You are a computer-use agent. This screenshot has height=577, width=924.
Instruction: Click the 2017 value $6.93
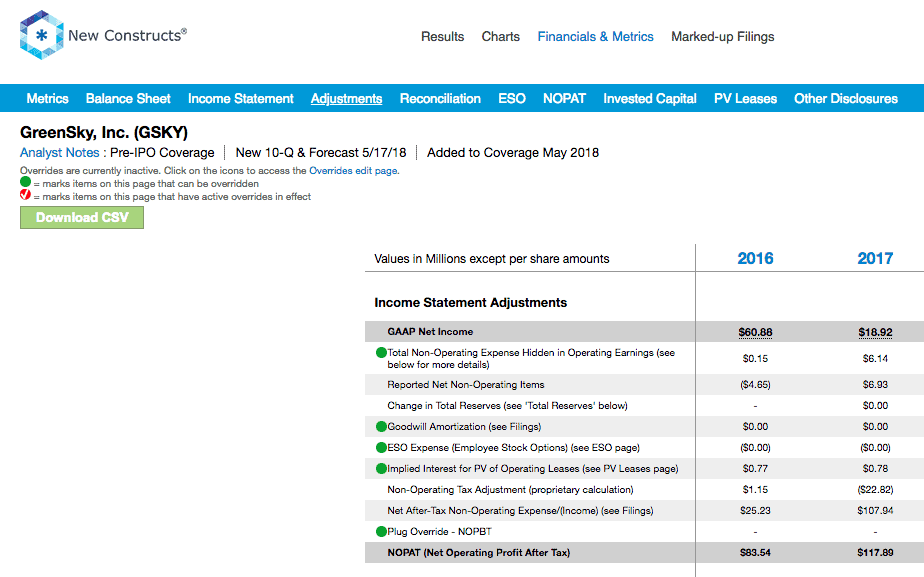click(875, 384)
